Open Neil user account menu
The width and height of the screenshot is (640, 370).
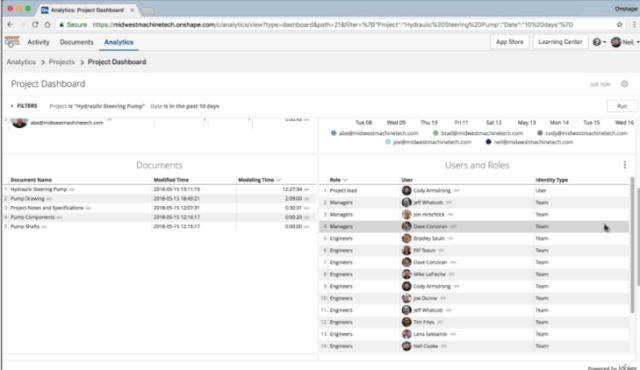point(625,42)
